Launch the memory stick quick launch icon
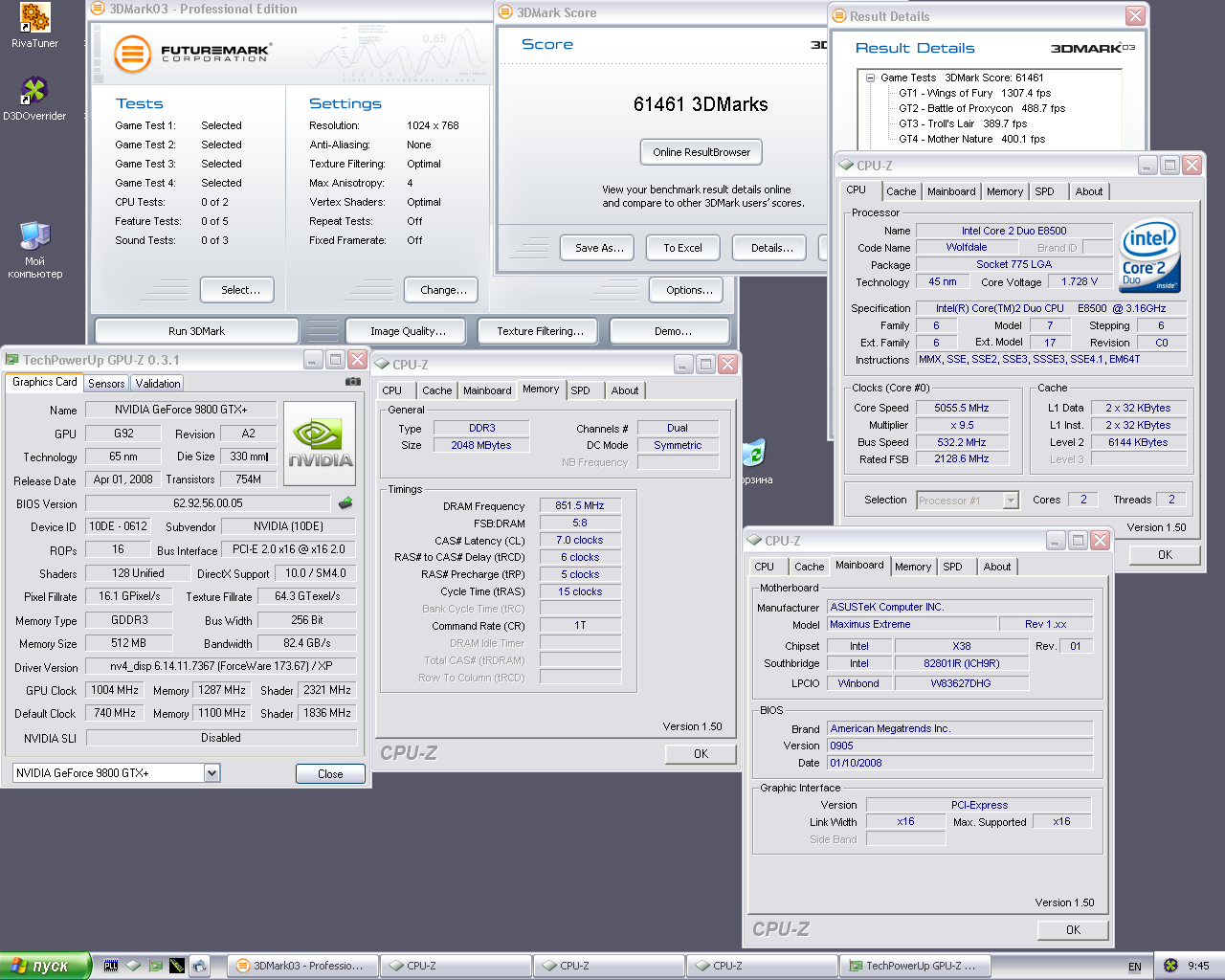1225x980 pixels. [177, 966]
